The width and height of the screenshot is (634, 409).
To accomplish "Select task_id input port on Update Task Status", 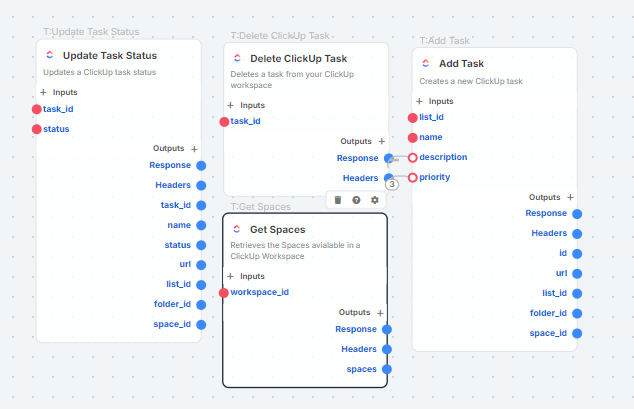I will tap(37, 109).
